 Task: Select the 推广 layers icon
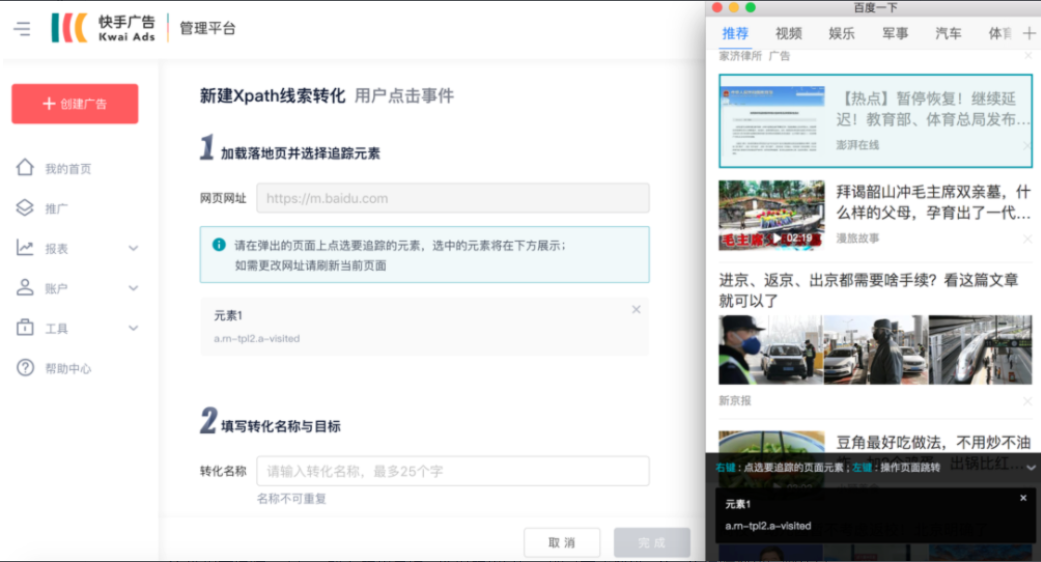point(25,208)
